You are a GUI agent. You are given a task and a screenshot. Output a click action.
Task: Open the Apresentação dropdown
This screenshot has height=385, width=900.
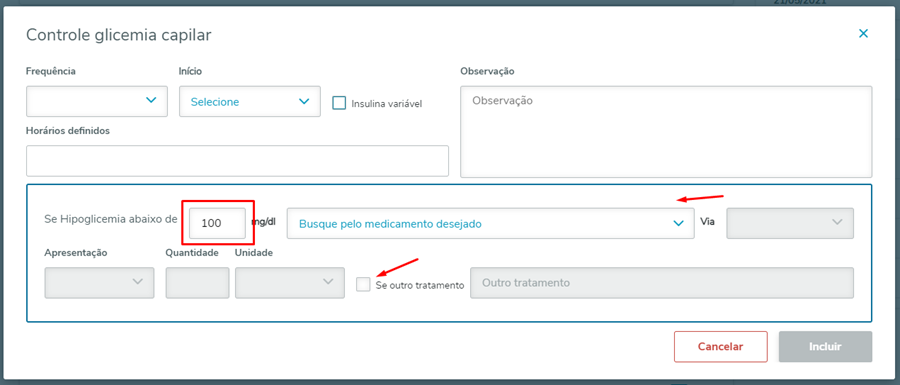pyautogui.click(x=99, y=282)
